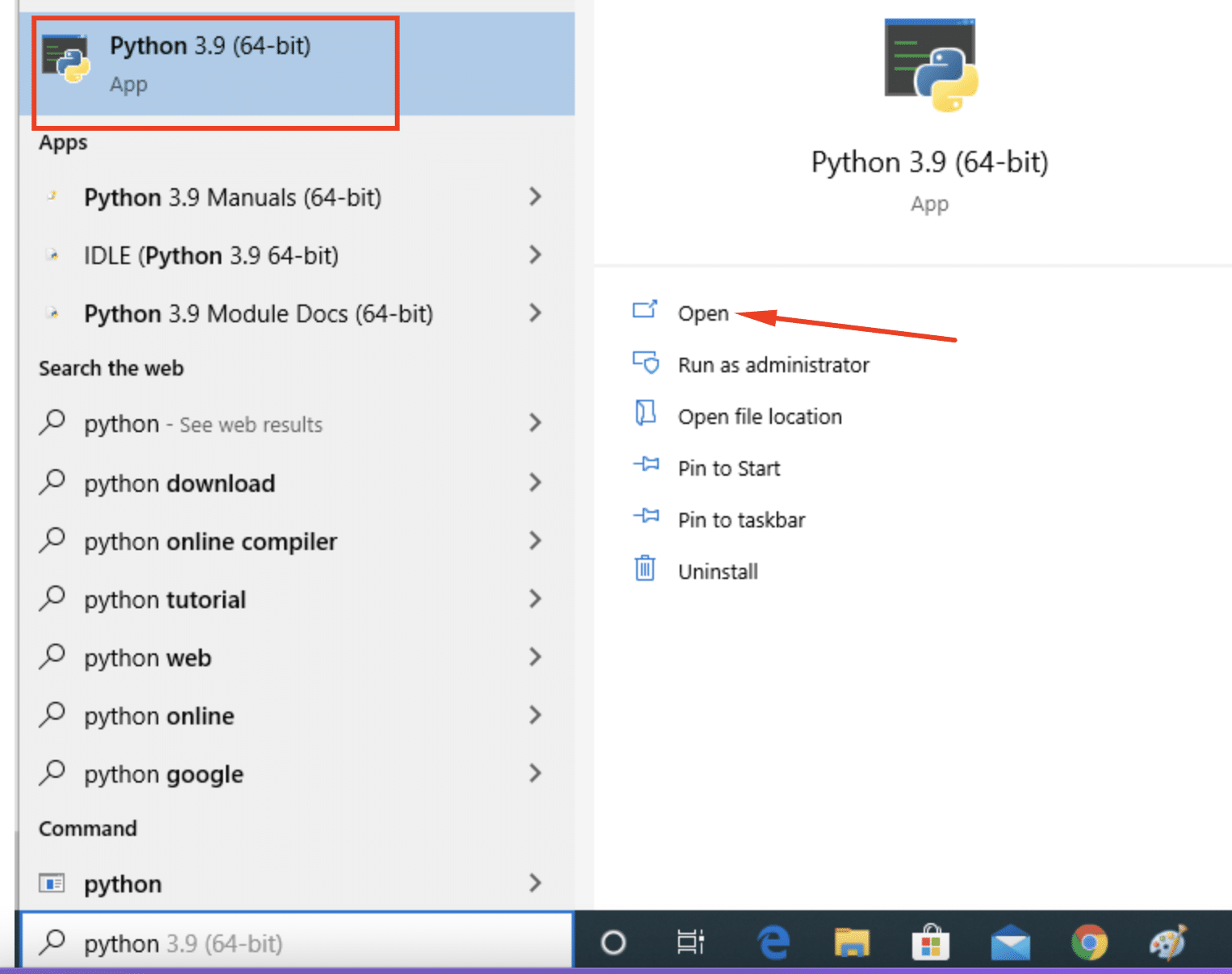This screenshot has width=1232, height=974.
Task: Click the large Python logo in the details pane
Action: pos(931,65)
